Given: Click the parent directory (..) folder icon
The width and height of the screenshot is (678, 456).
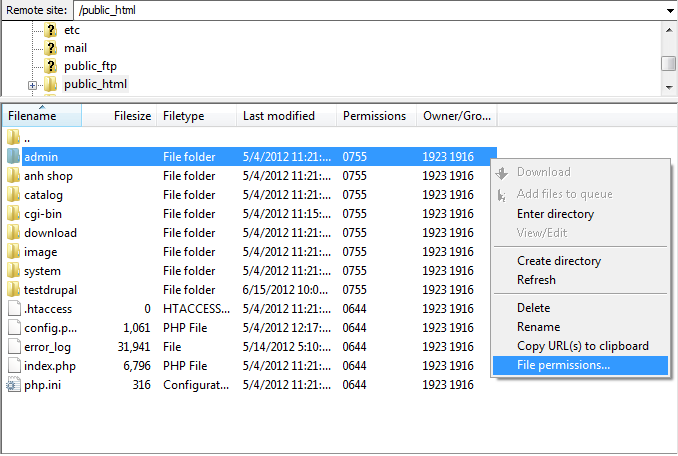Looking at the screenshot, I should point(13,137).
